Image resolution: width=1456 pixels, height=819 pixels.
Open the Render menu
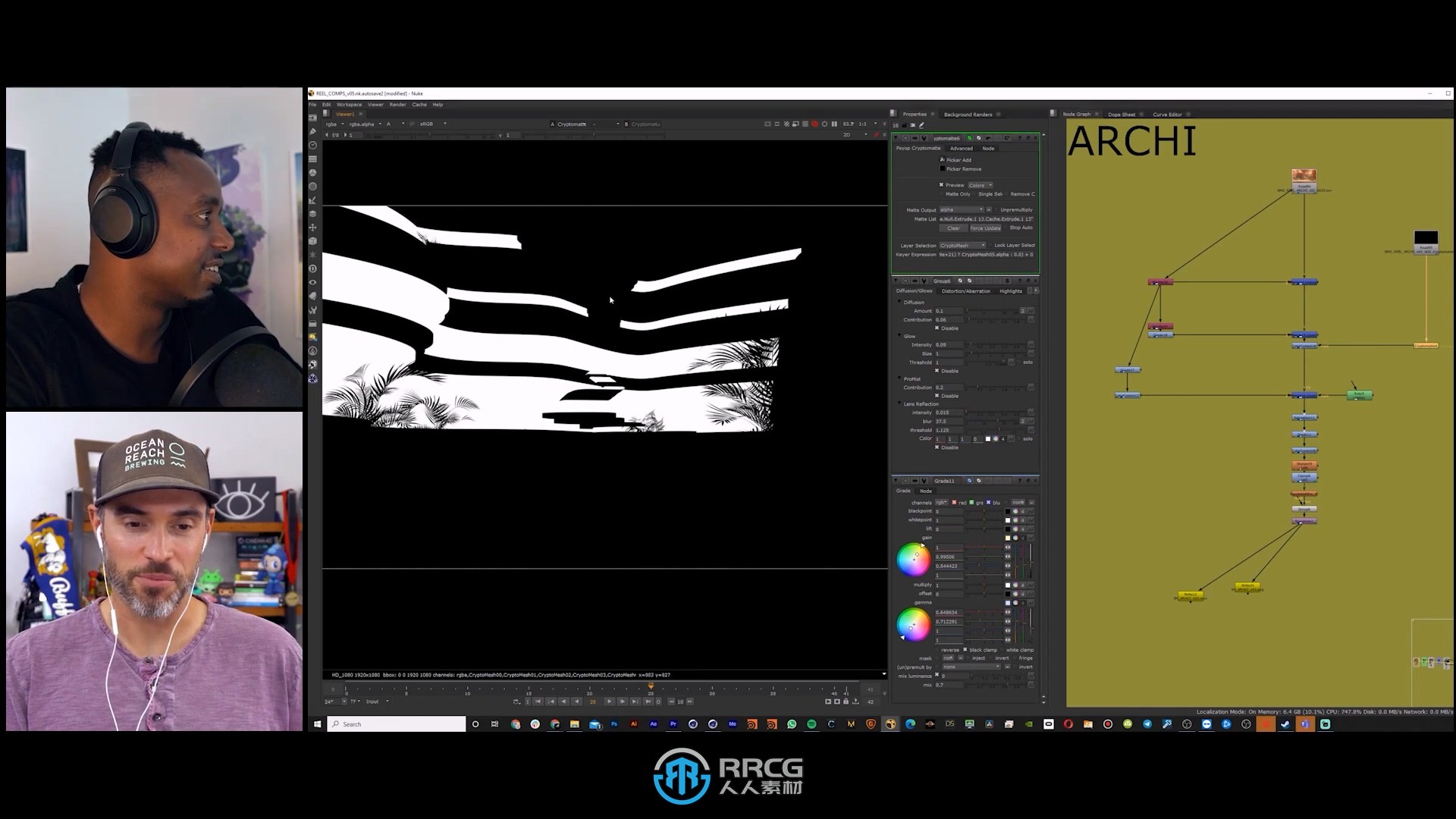[x=397, y=105]
